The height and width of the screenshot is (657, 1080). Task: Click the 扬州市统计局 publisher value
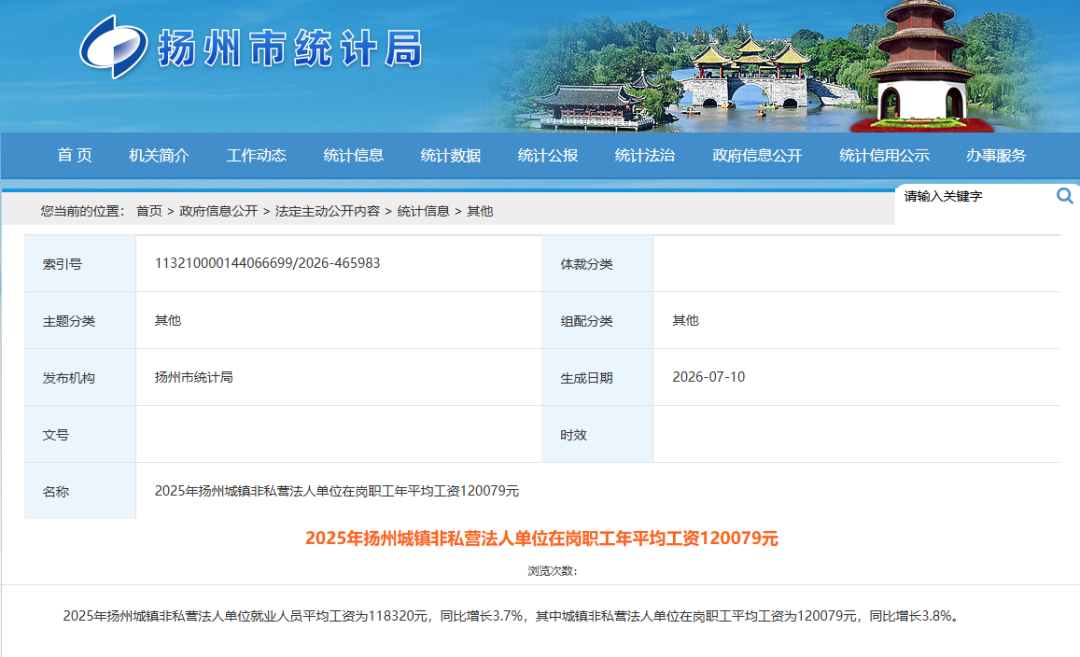[x=194, y=377]
